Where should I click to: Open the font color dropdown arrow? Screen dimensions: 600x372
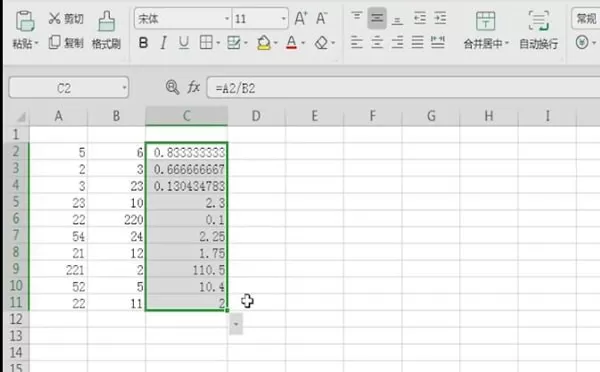[303, 43]
